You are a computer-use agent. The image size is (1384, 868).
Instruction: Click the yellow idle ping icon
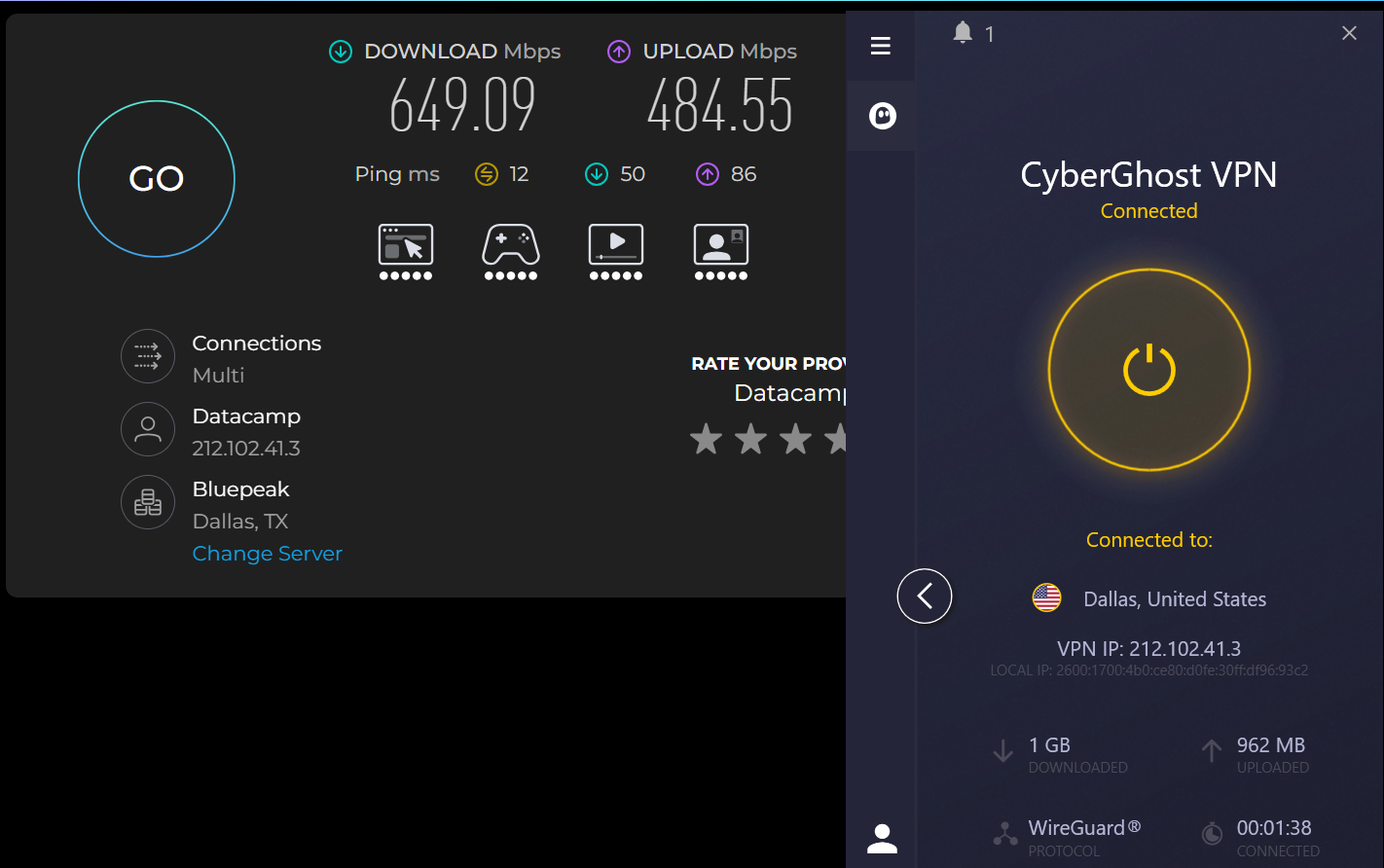tap(487, 174)
